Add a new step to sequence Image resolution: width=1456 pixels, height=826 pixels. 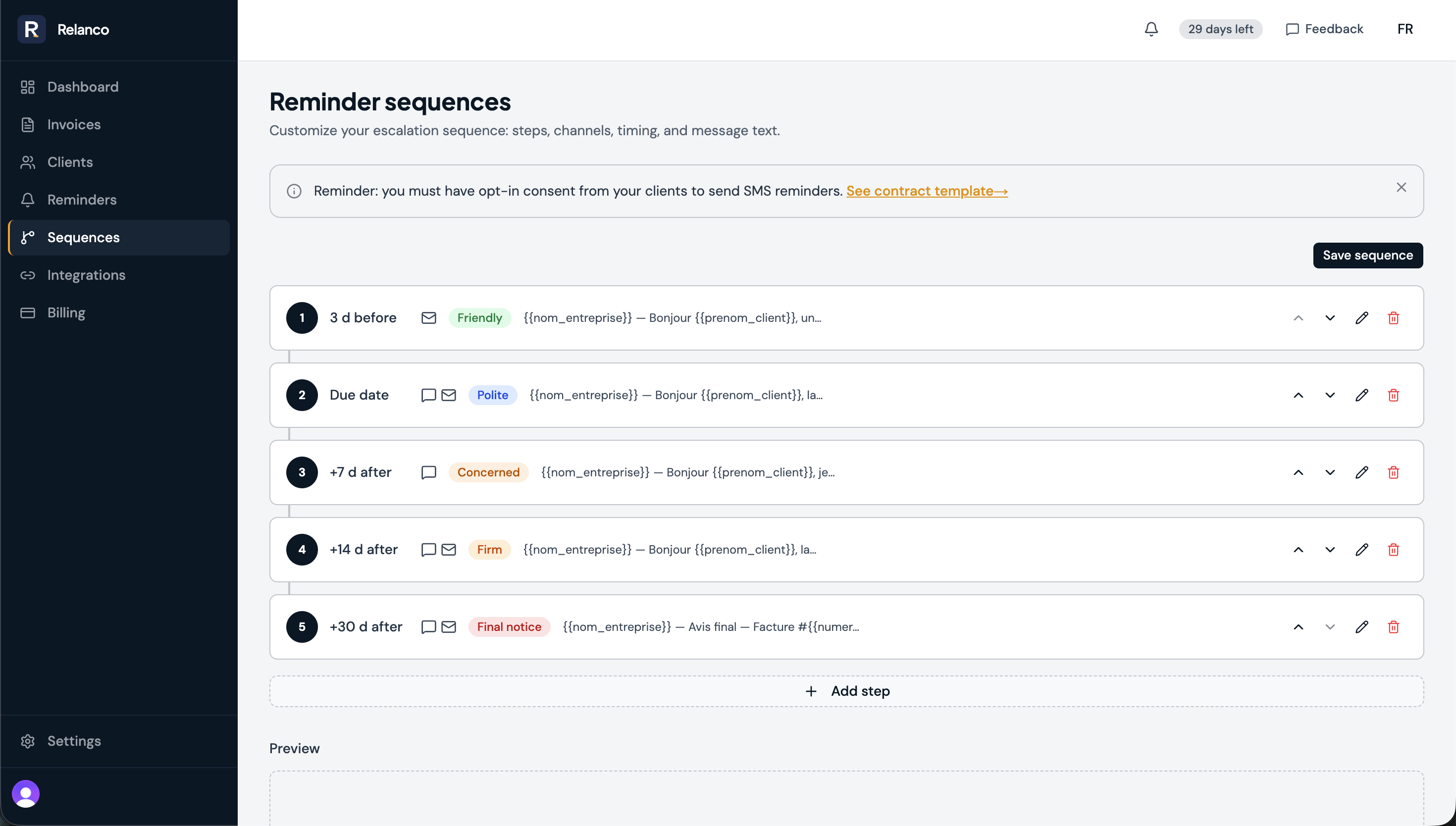[x=846, y=691]
